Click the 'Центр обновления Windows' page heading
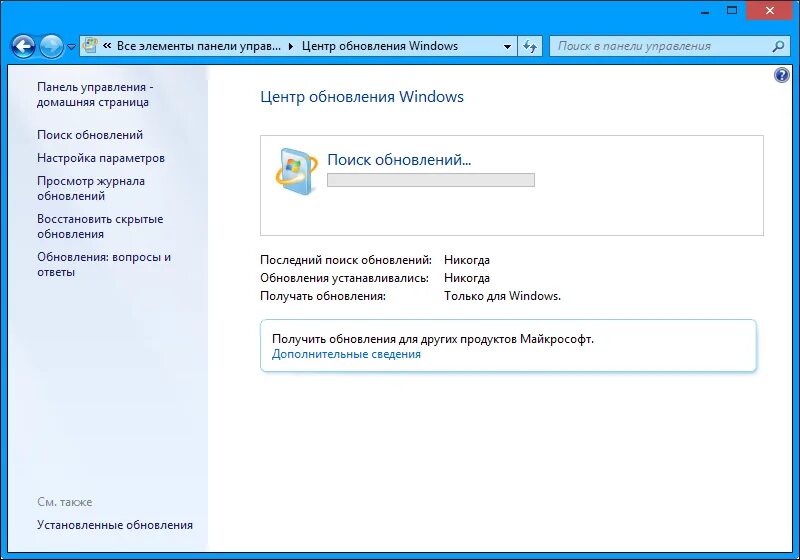The width and height of the screenshot is (800, 560). point(362,97)
